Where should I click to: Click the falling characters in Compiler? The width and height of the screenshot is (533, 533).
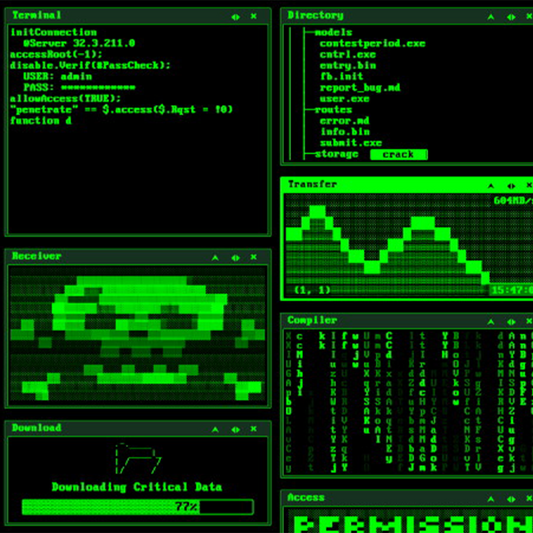[409, 402]
